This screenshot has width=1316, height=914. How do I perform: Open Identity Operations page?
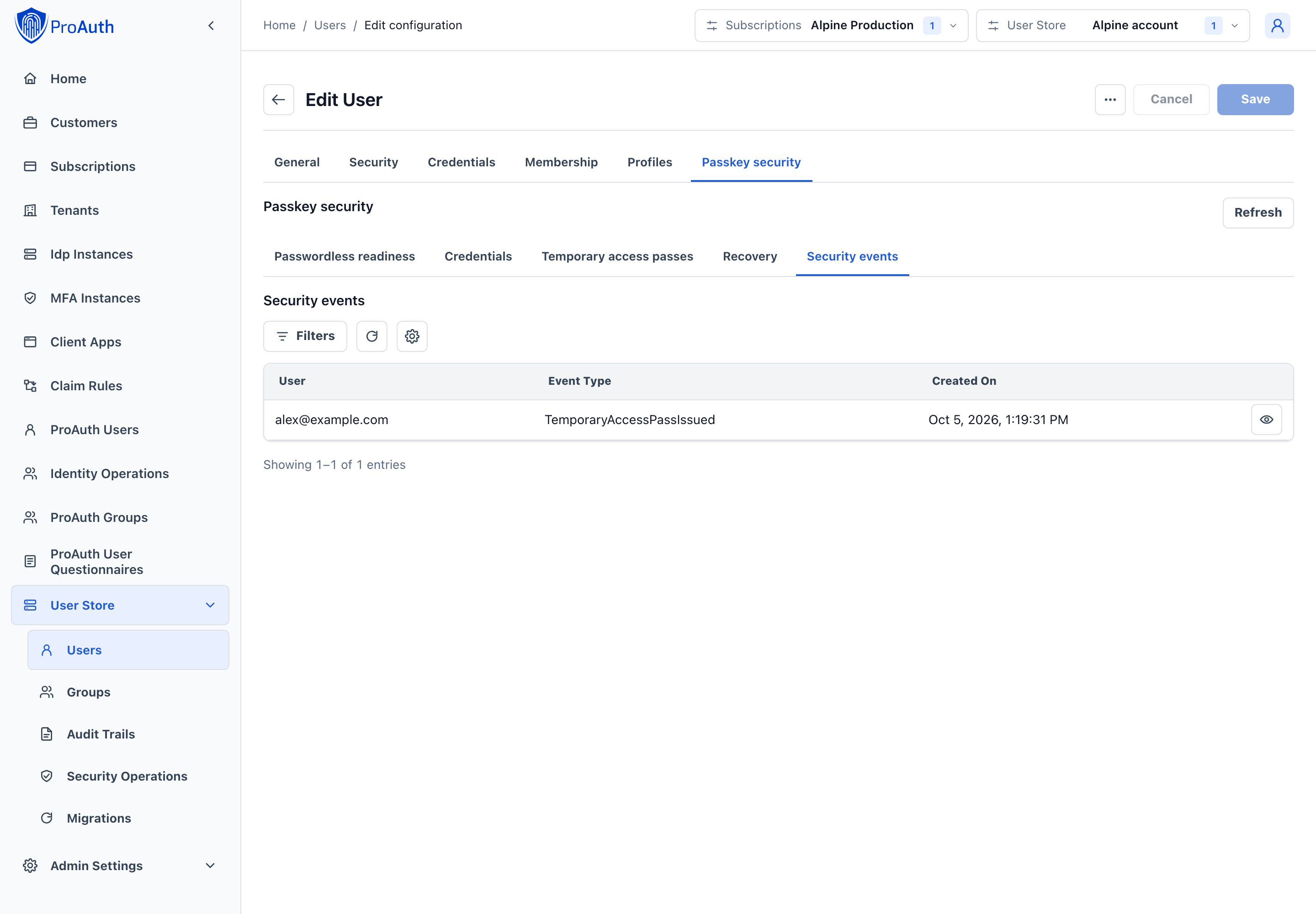coord(120,473)
